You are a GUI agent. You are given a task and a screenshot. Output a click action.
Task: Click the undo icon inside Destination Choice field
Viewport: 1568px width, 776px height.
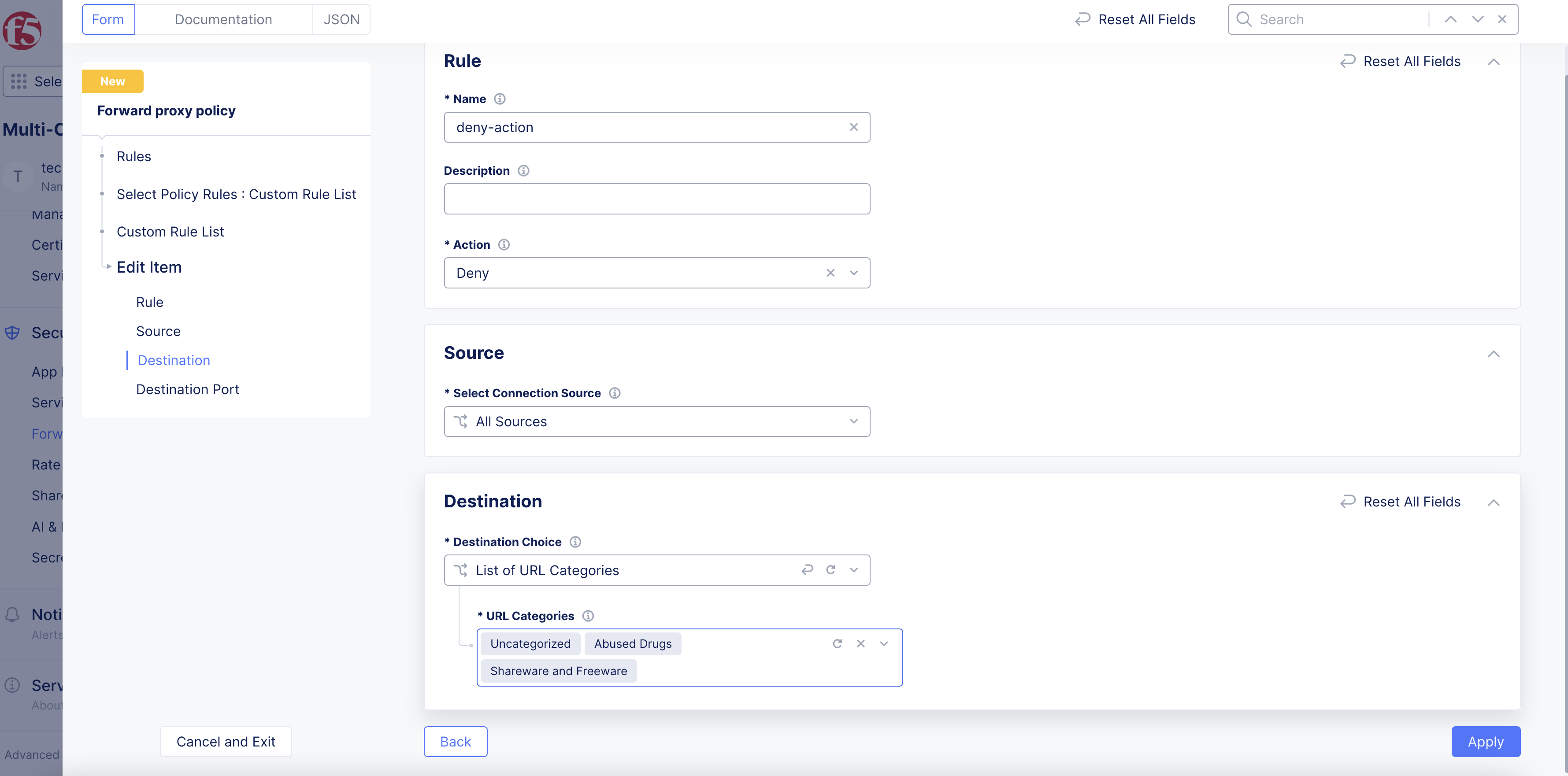[x=807, y=570]
